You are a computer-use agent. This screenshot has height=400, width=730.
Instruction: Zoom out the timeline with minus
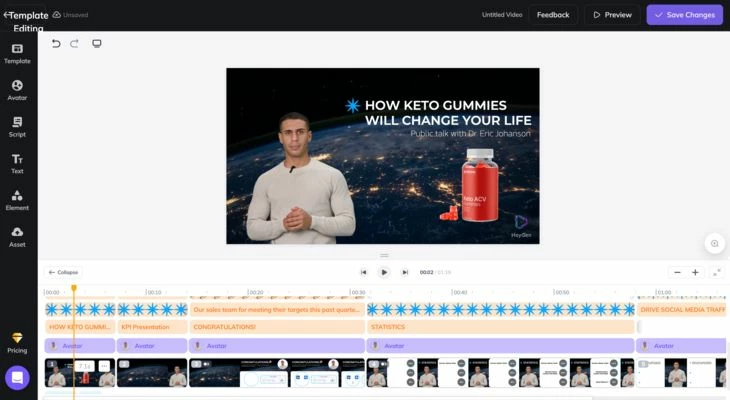pos(677,272)
